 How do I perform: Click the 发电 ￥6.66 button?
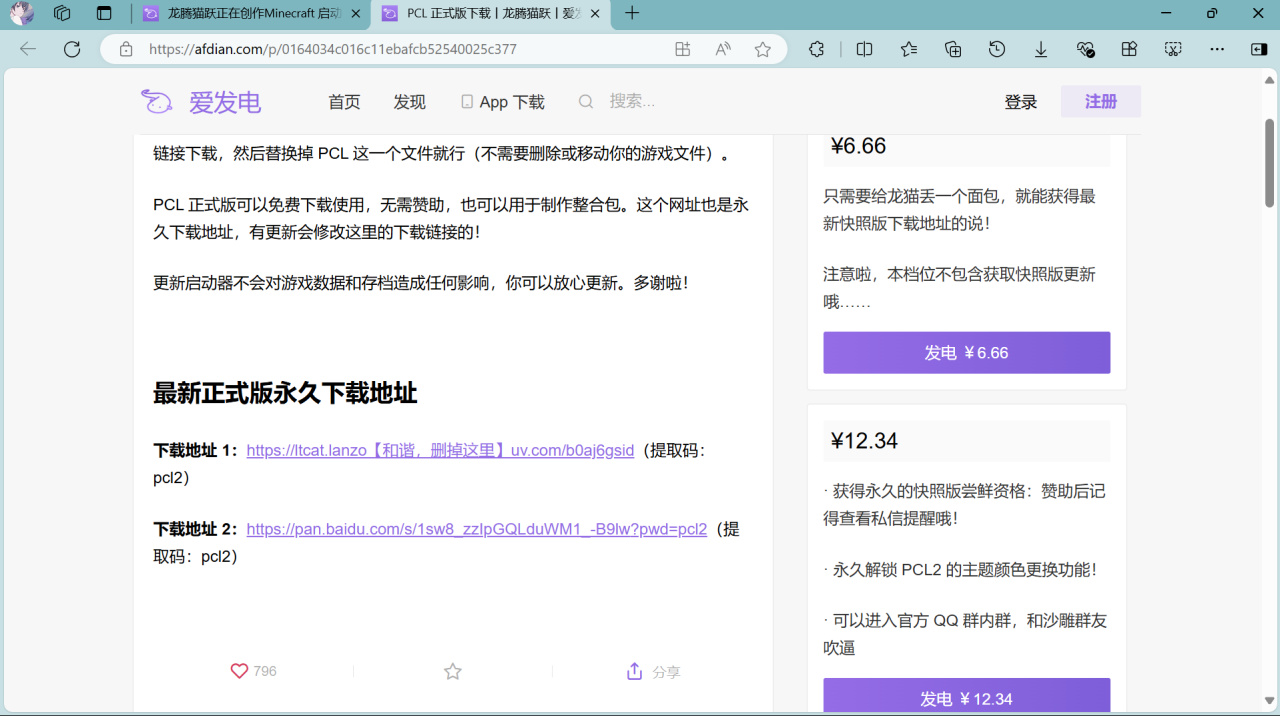(966, 353)
